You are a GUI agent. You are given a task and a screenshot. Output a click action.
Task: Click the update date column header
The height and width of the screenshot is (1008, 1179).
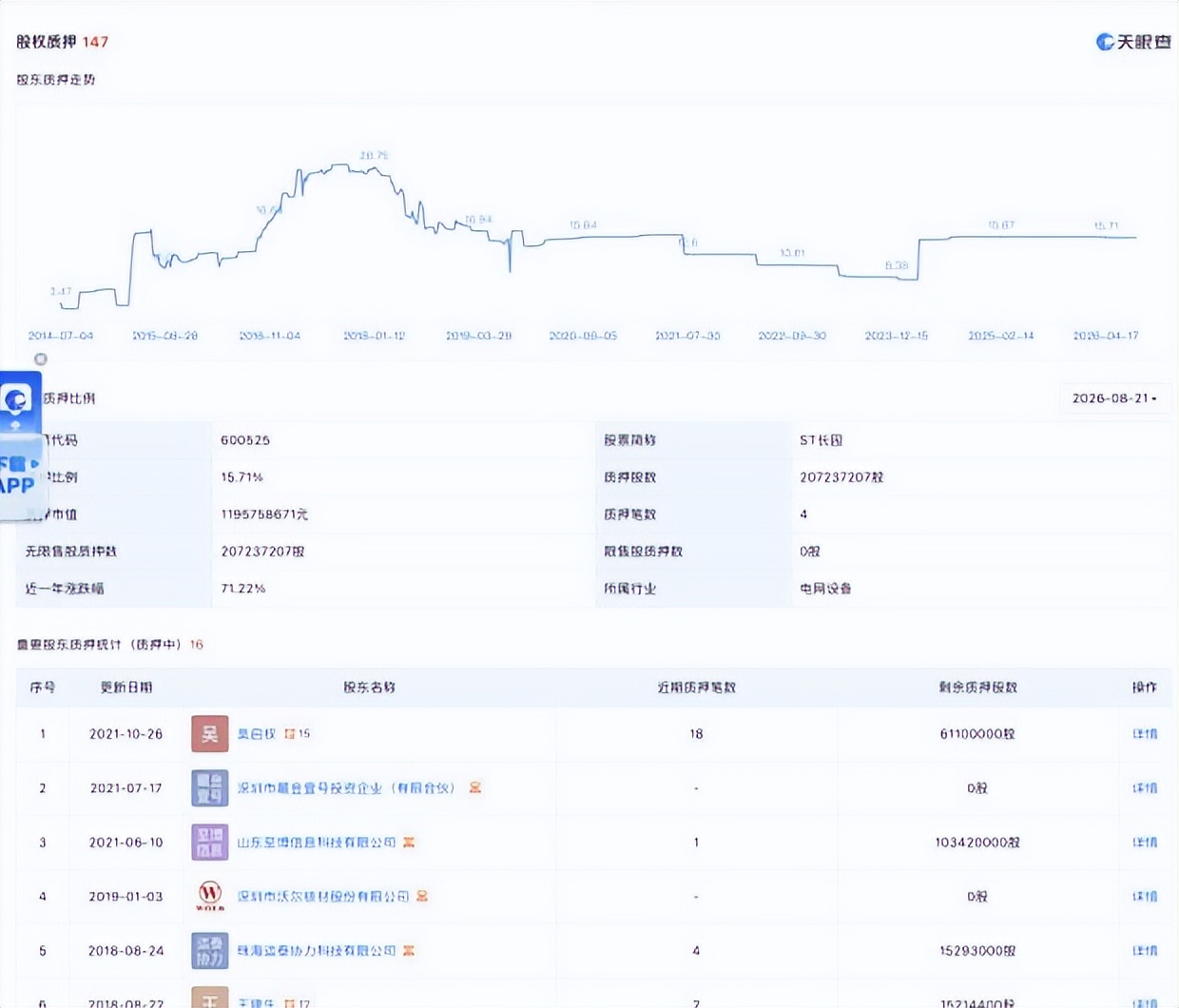click(126, 688)
